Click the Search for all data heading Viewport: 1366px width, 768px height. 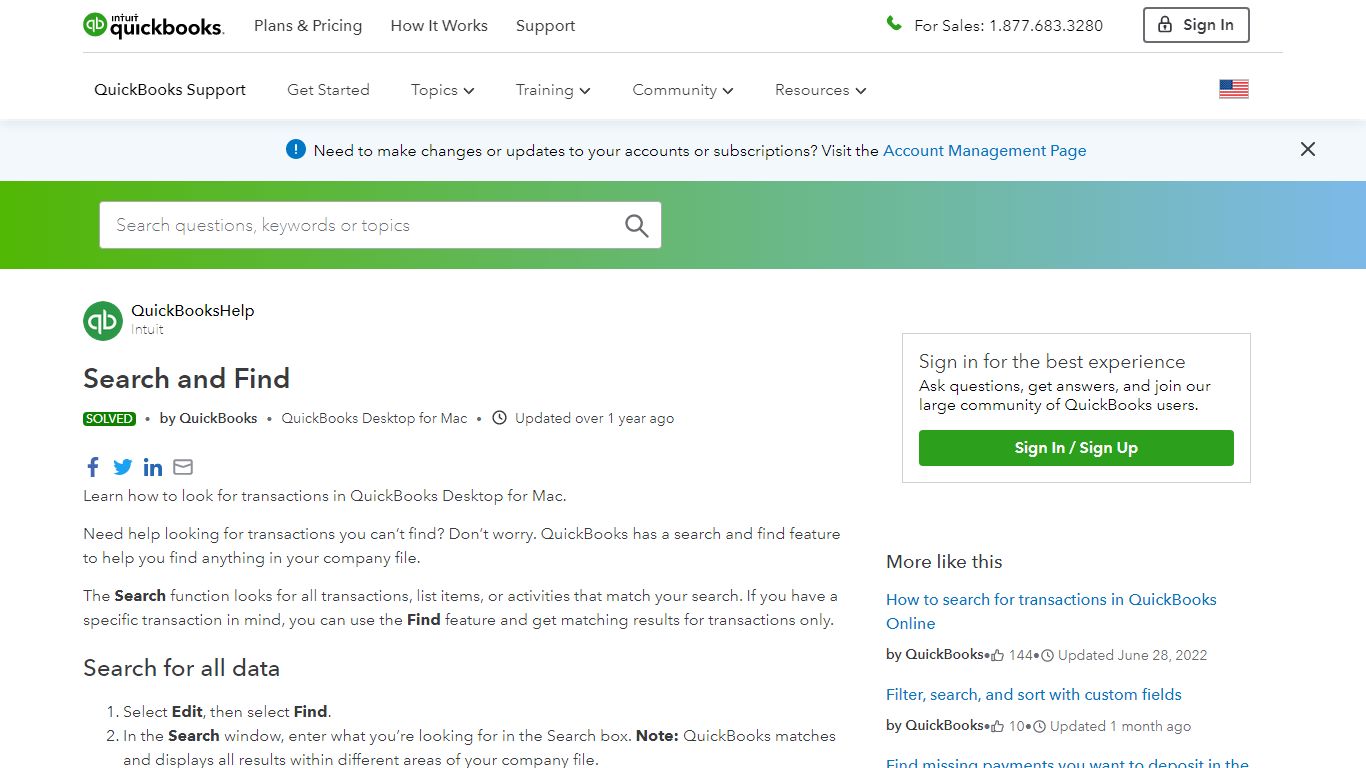point(181,668)
